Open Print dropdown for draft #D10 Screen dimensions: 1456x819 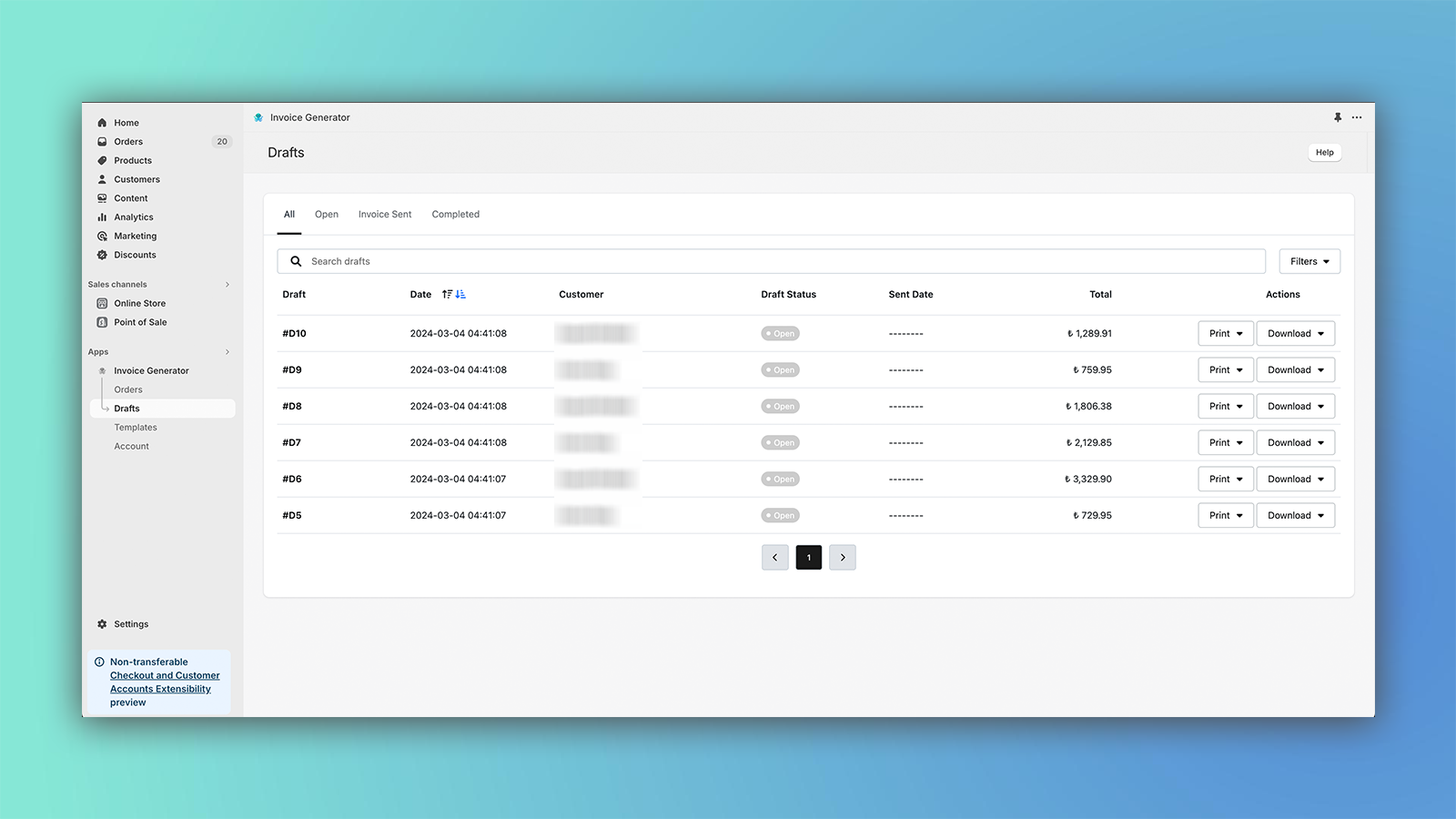(x=1225, y=334)
